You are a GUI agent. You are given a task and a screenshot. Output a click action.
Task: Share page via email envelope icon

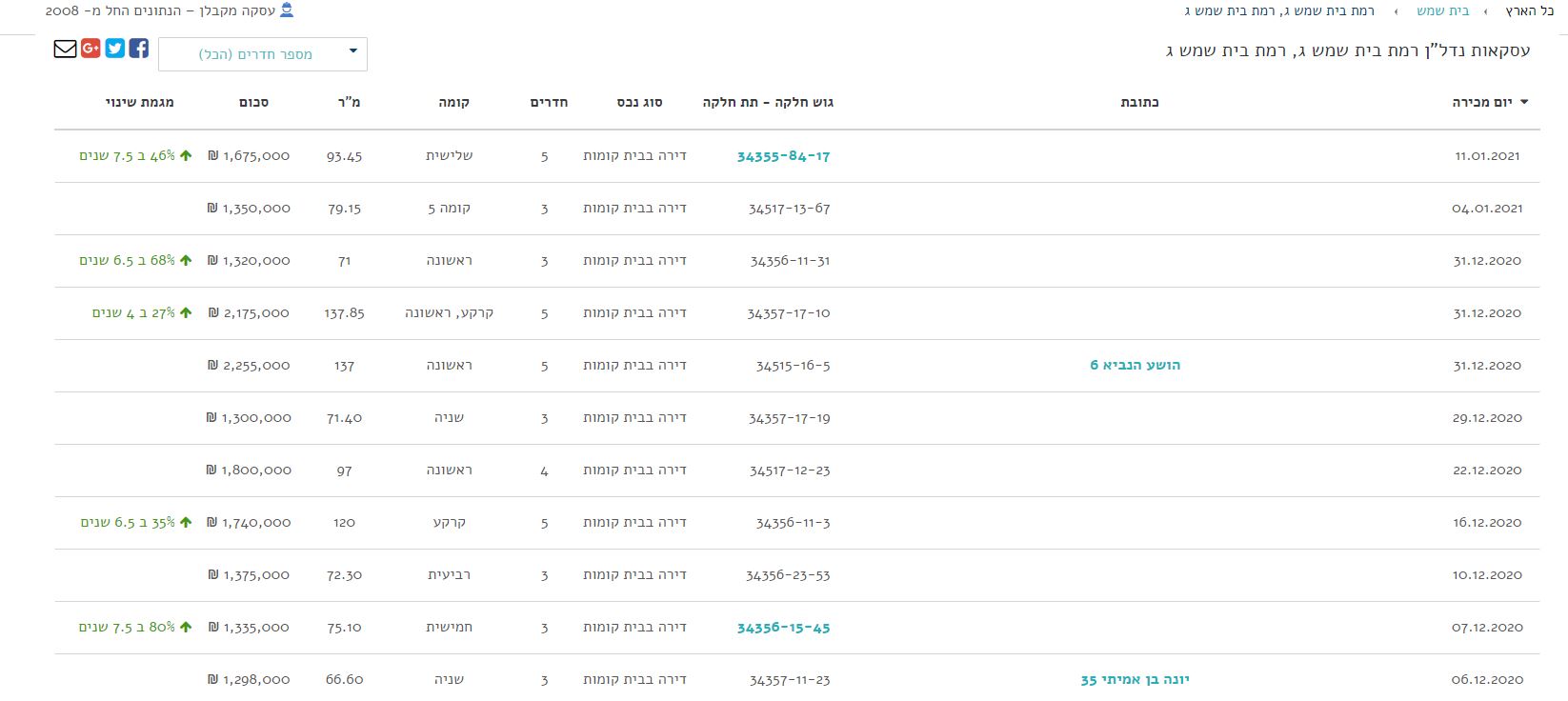[x=65, y=49]
